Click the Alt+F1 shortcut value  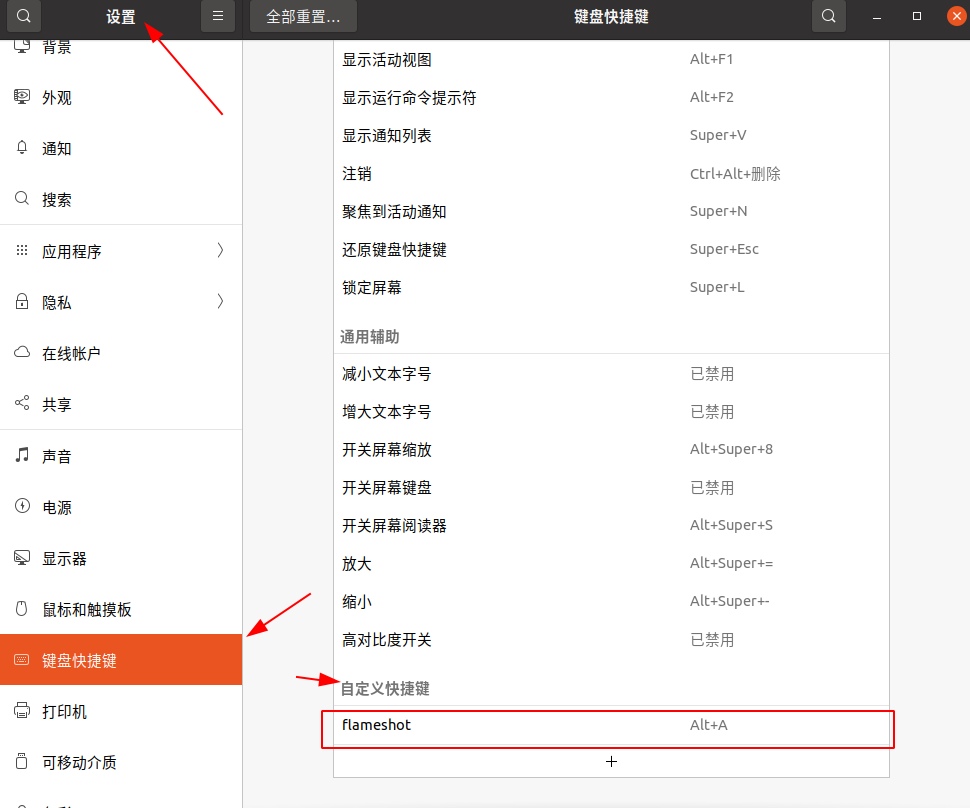(x=711, y=59)
